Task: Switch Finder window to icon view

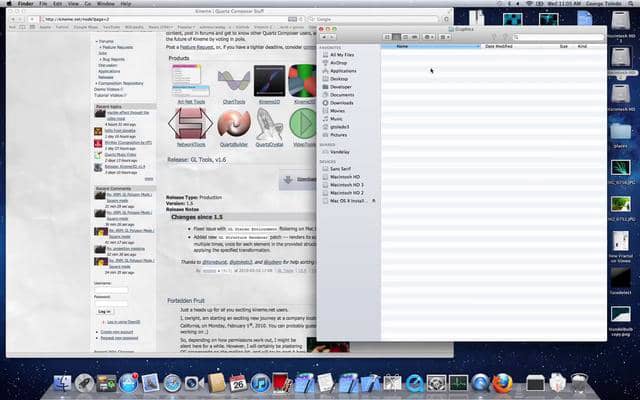Action: tap(387, 37)
